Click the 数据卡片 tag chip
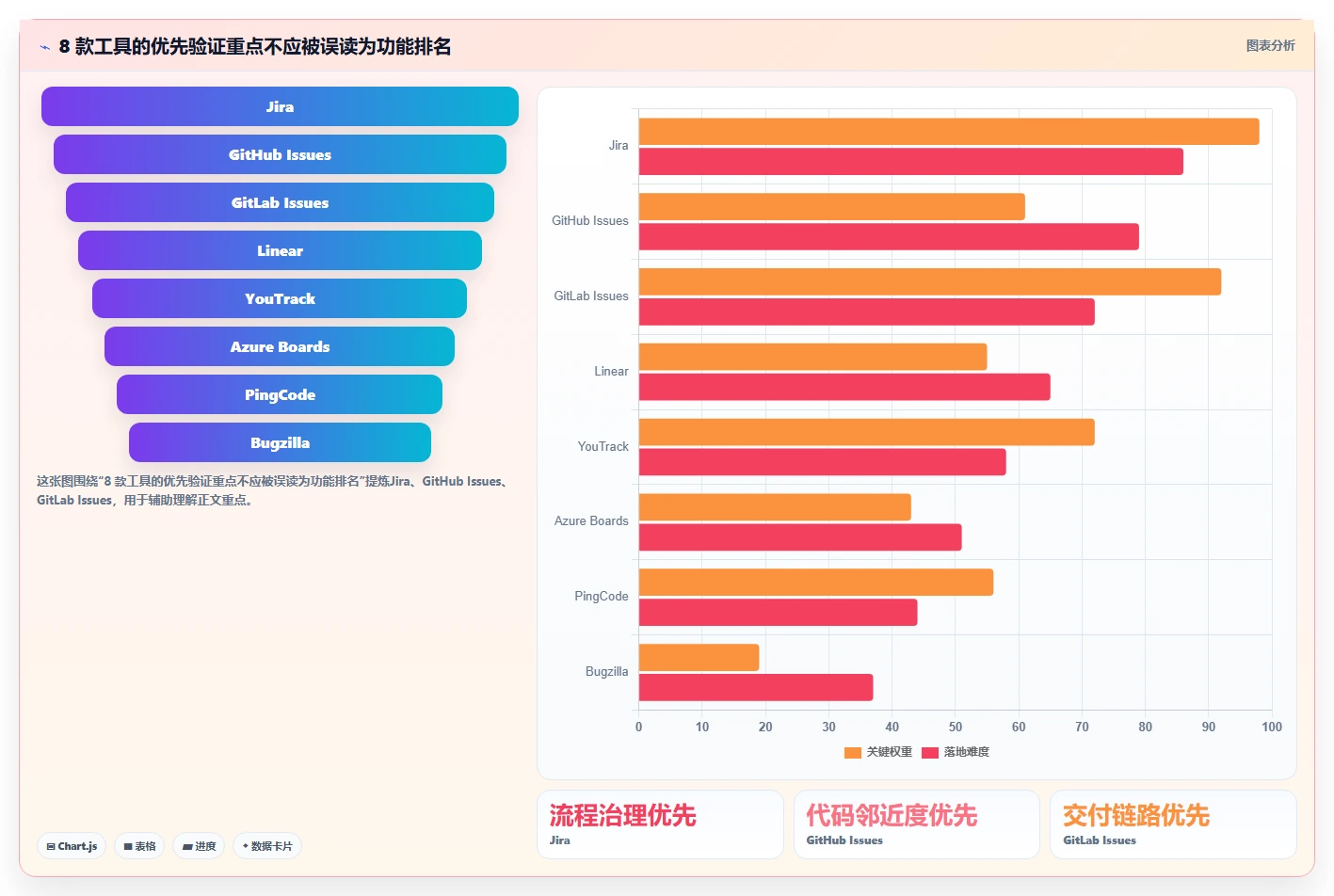This screenshot has width=1334, height=896. tap(267, 846)
